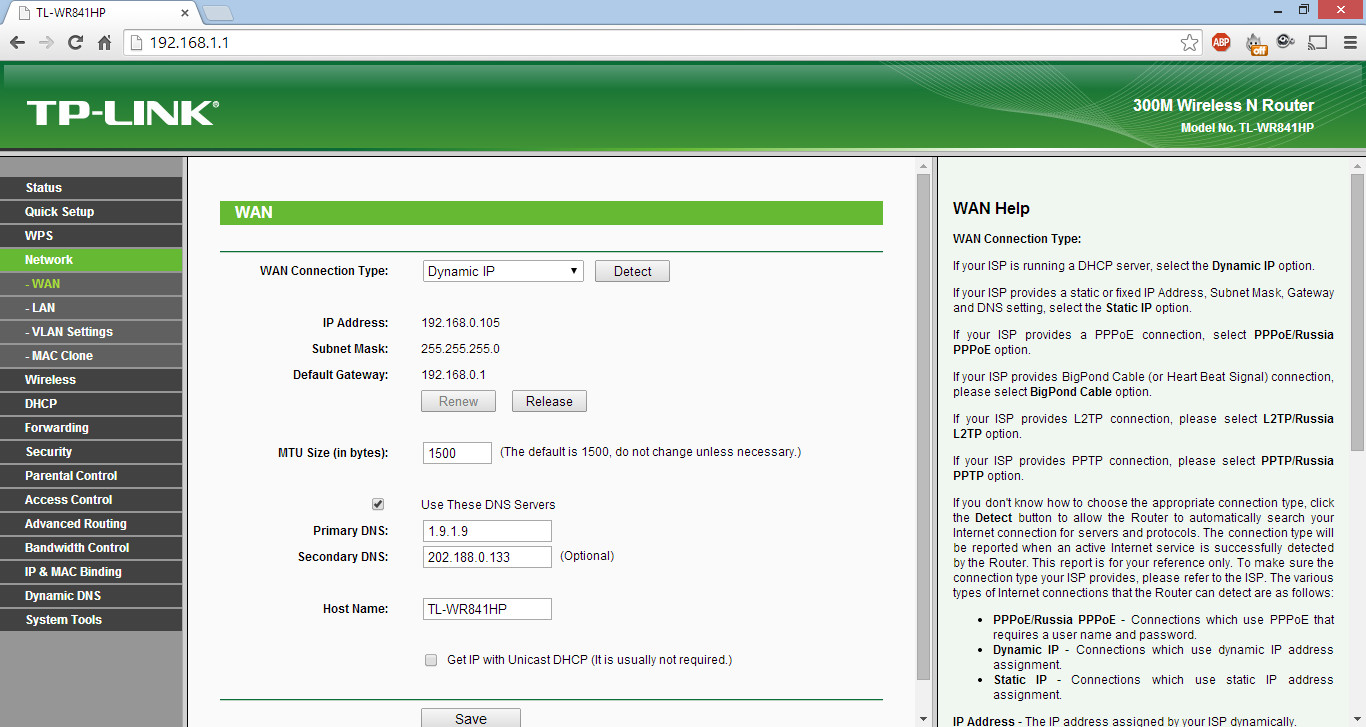The width and height of the screenshot is (1366, 727).
Task: Expand the Security menu
Action: [91, 452]
